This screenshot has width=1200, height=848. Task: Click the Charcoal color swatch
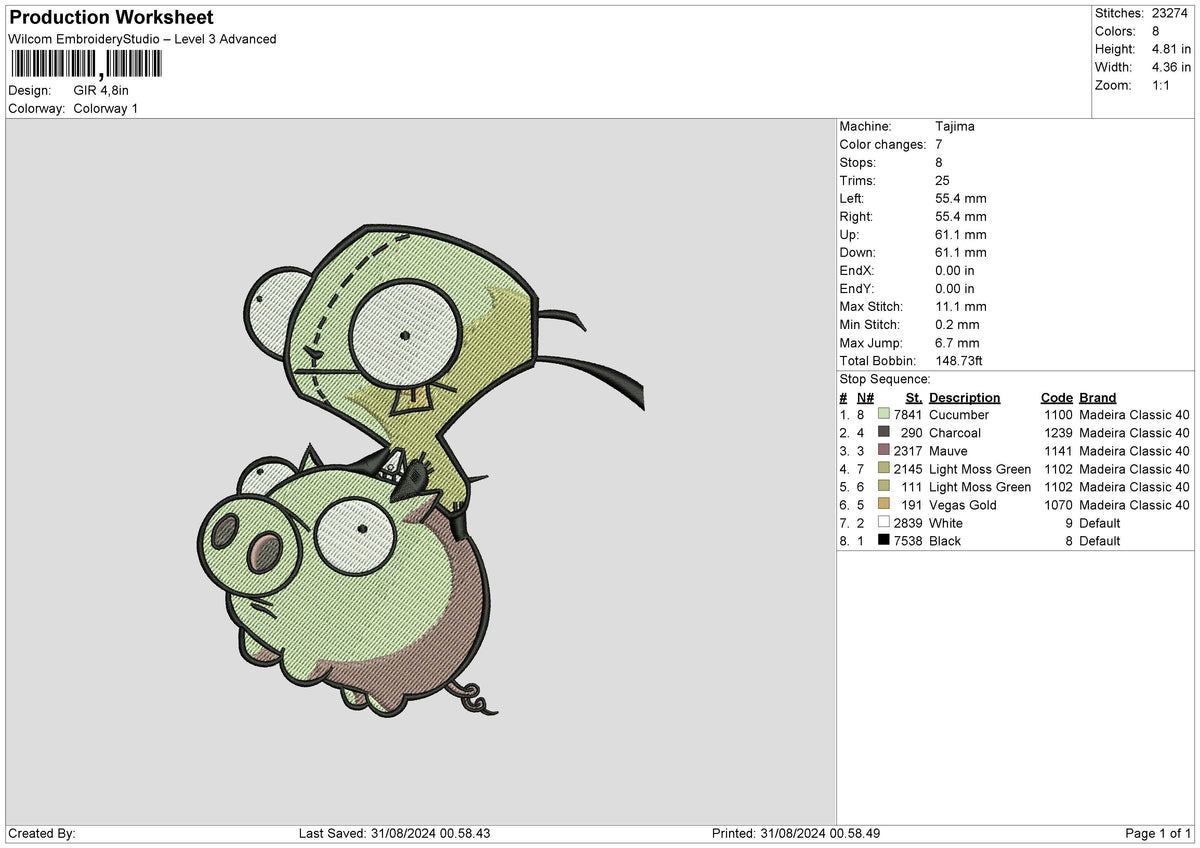pos(884,432)
